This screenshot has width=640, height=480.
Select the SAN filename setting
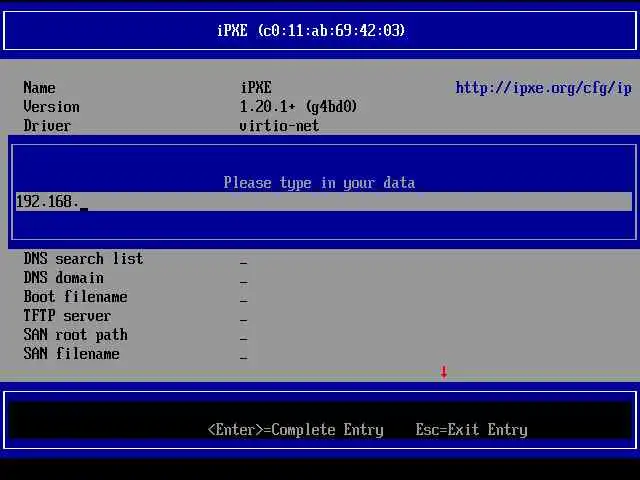pyautogui.click(x=71, y=354)
